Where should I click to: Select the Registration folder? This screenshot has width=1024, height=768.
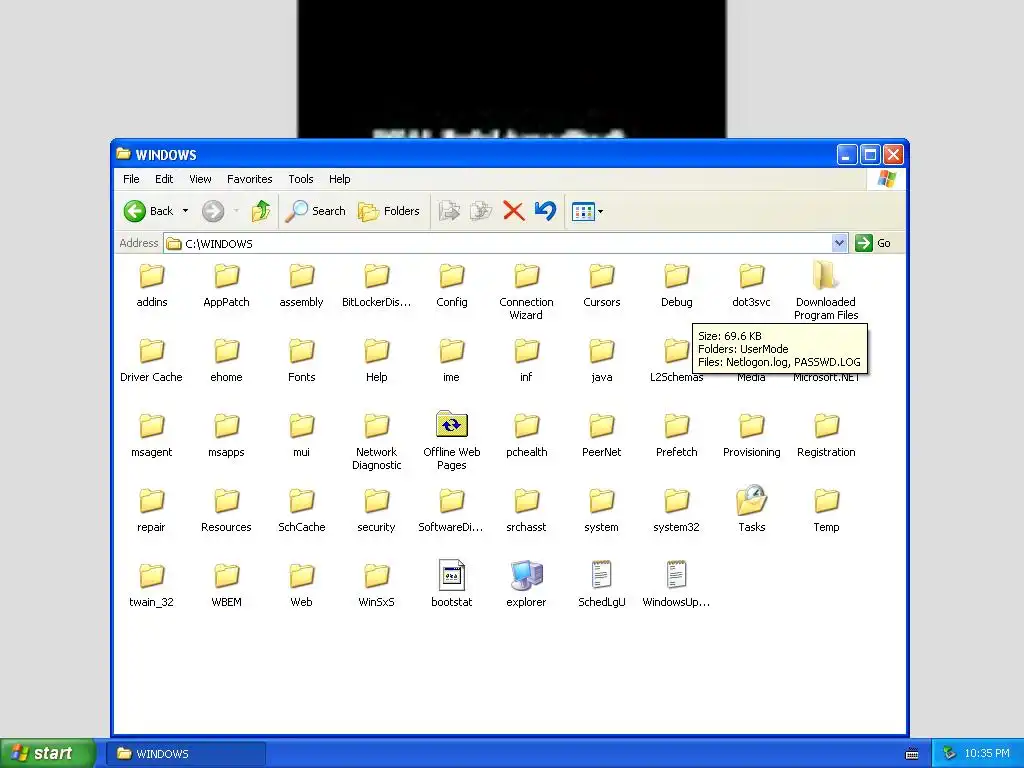pos(826,436)
